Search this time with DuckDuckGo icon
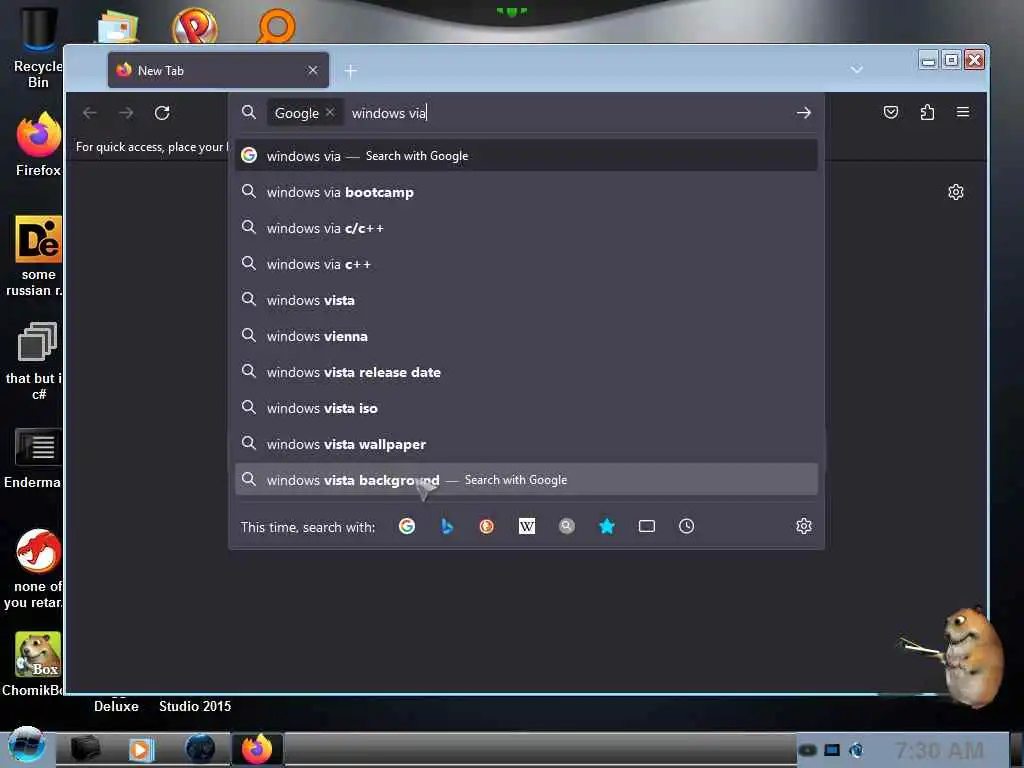The width and height of the screenshot is (1024, 768). tap(487, 526)
